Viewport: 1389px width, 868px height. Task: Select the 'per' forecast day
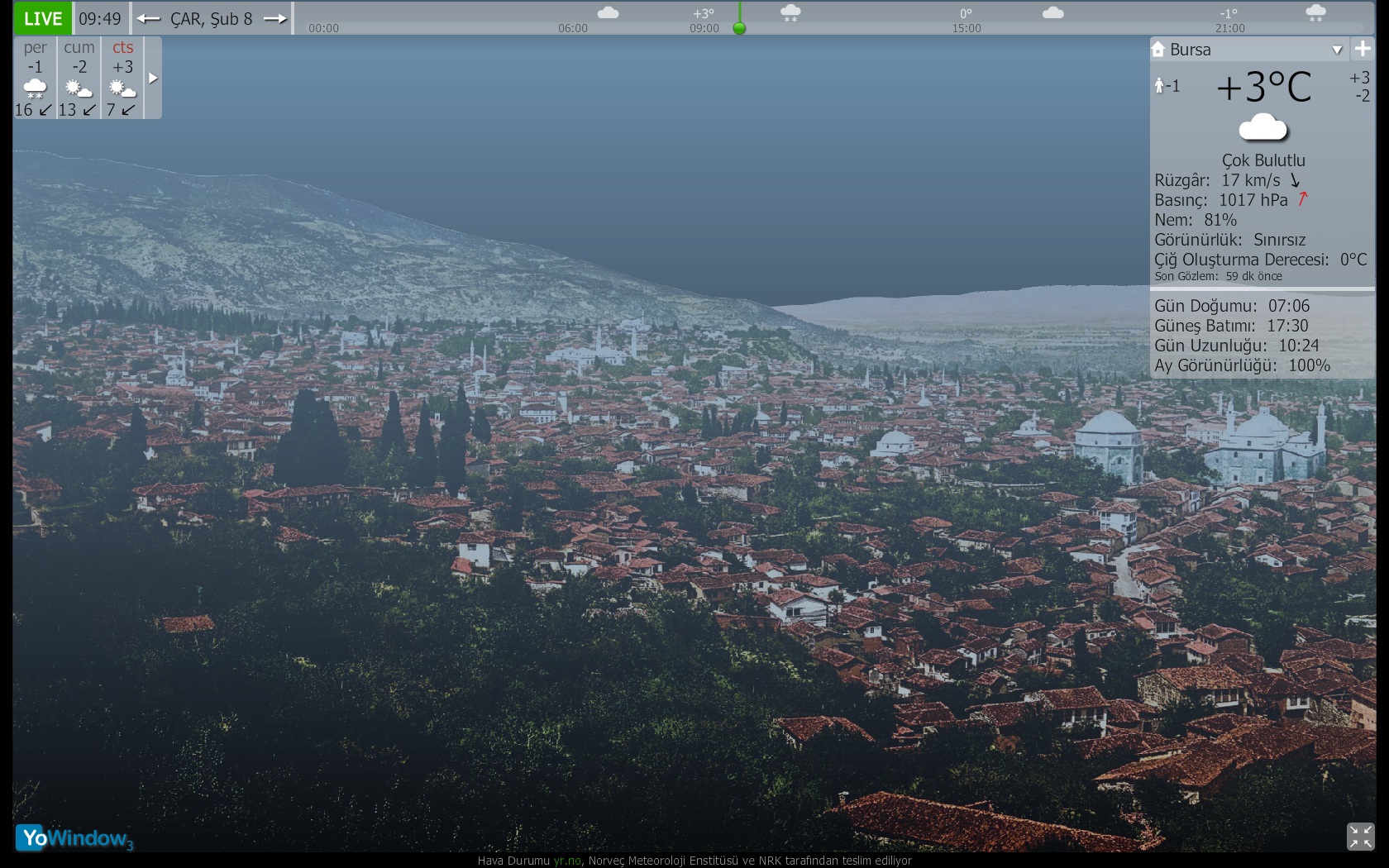35,78
